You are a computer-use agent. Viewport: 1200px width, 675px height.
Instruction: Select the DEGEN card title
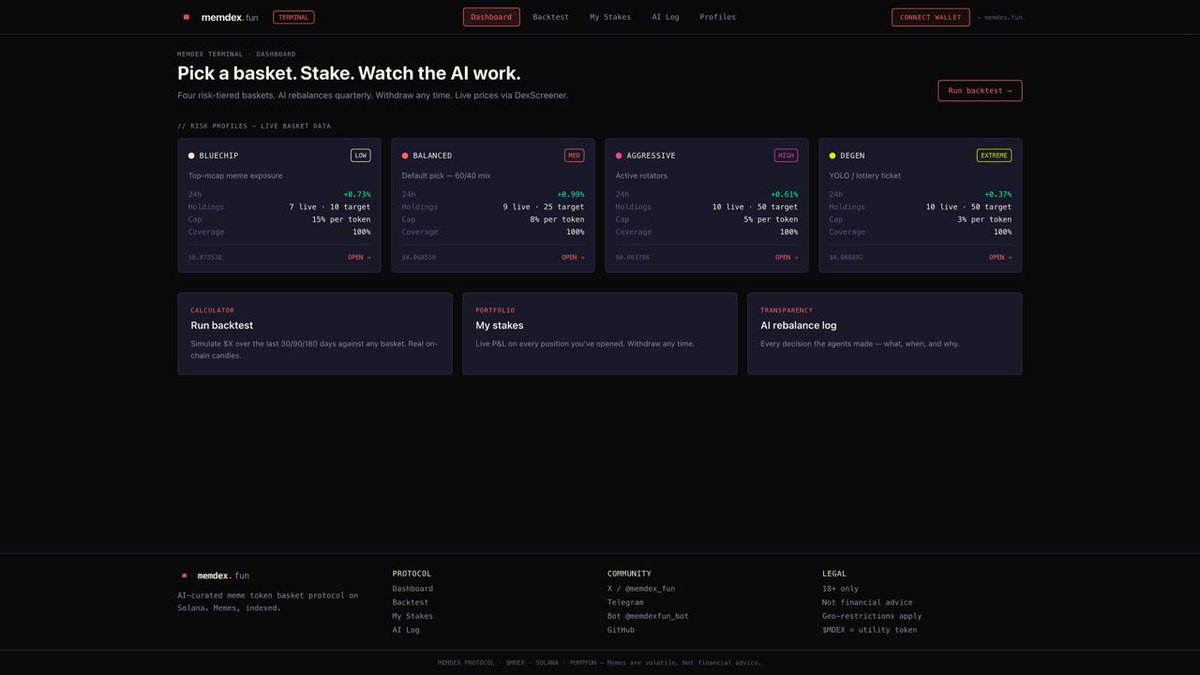(x=852, y=156)
